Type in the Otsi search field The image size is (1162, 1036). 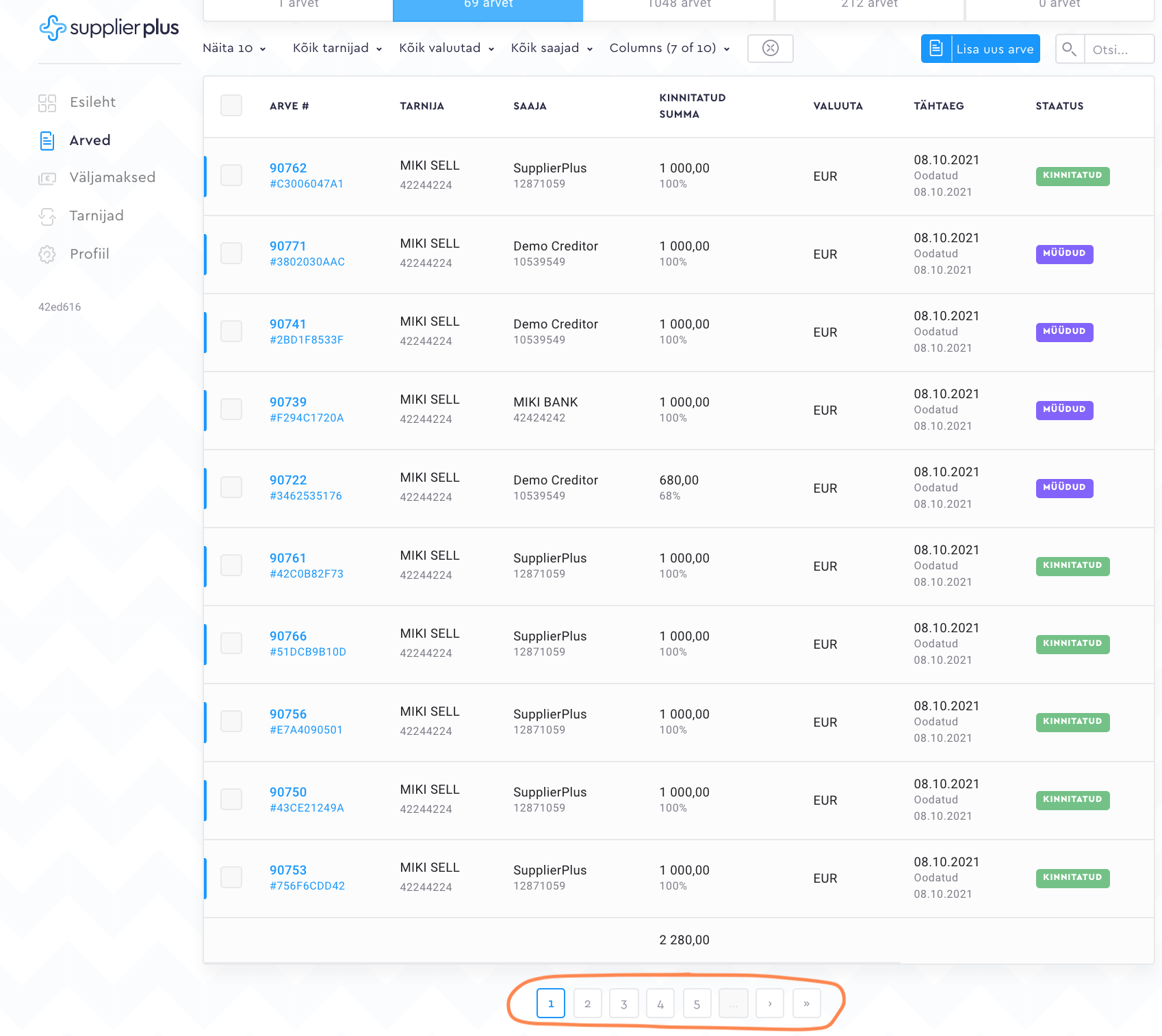[1118, 49]
